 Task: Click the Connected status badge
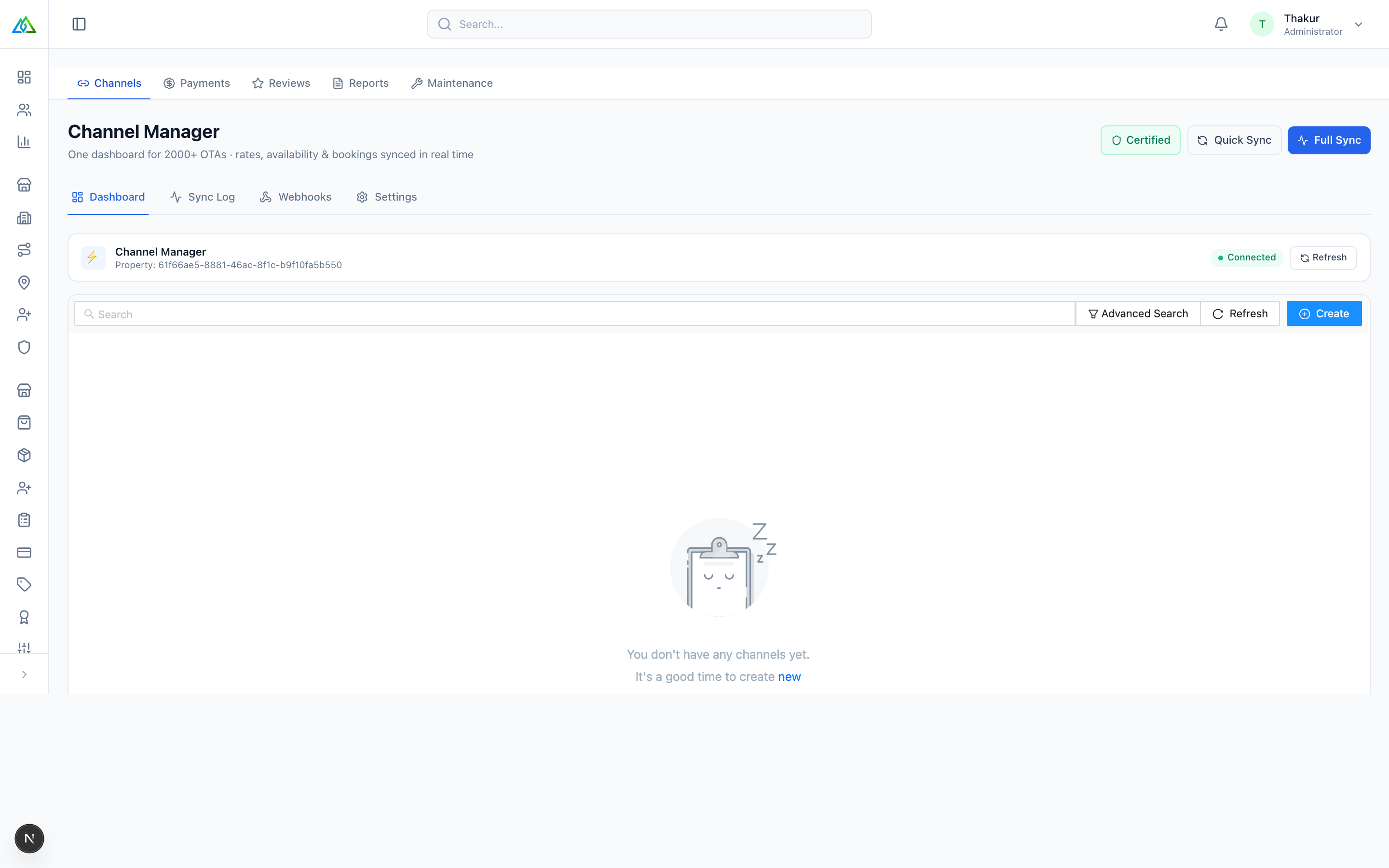click(x=1247, y=257)
